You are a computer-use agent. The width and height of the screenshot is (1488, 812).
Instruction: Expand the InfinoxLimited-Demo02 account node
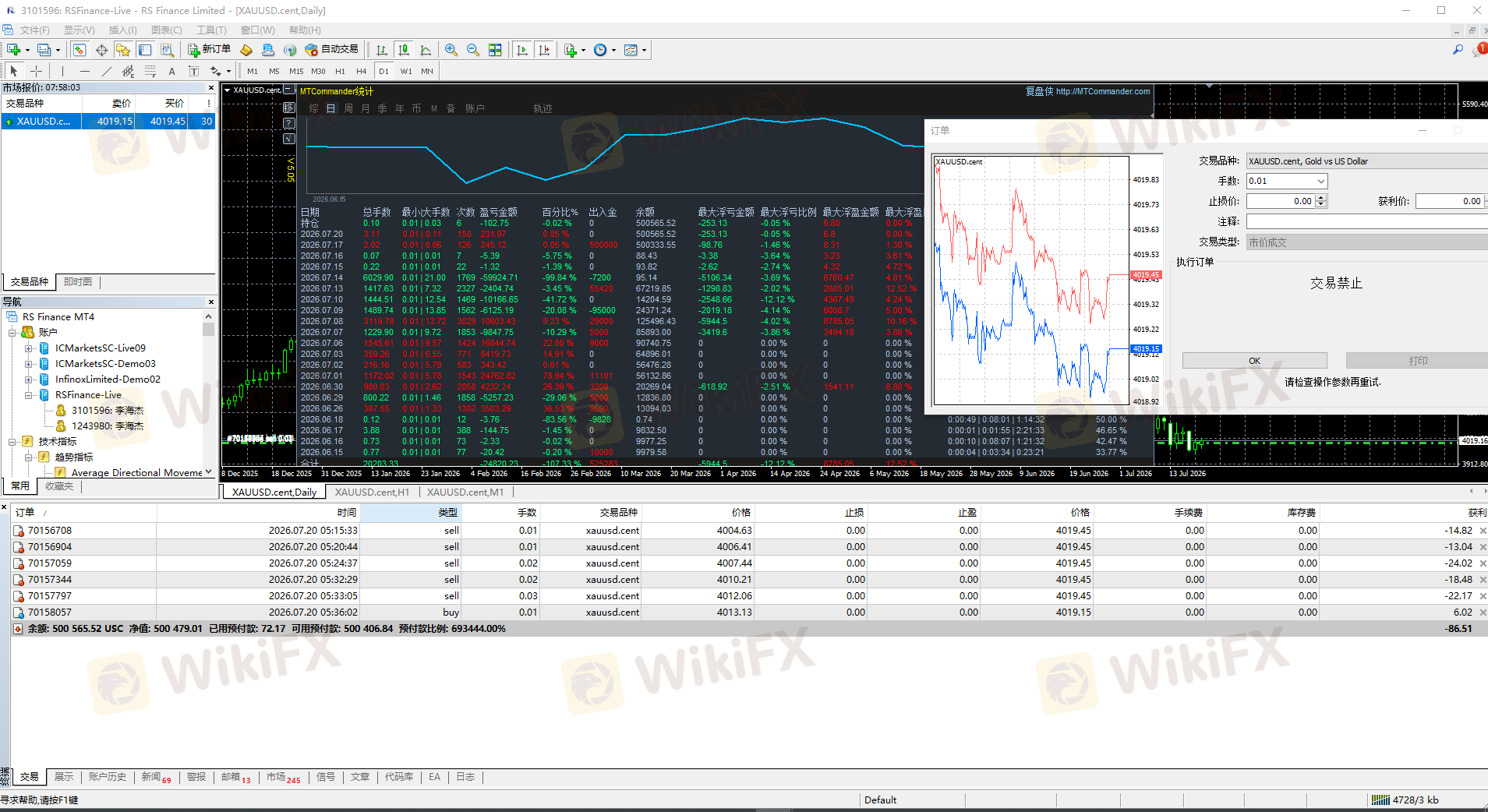(29, 380)
